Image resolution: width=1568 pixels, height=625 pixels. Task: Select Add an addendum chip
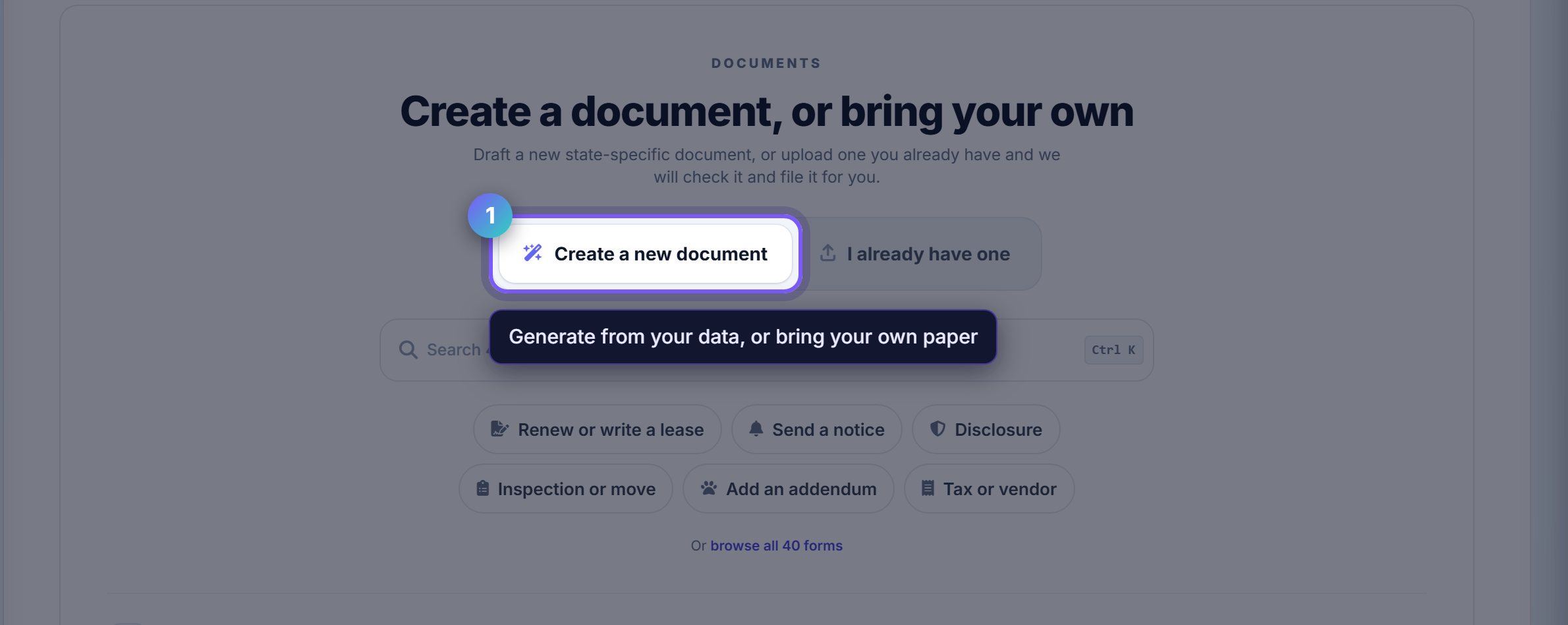tap(788, 489)
